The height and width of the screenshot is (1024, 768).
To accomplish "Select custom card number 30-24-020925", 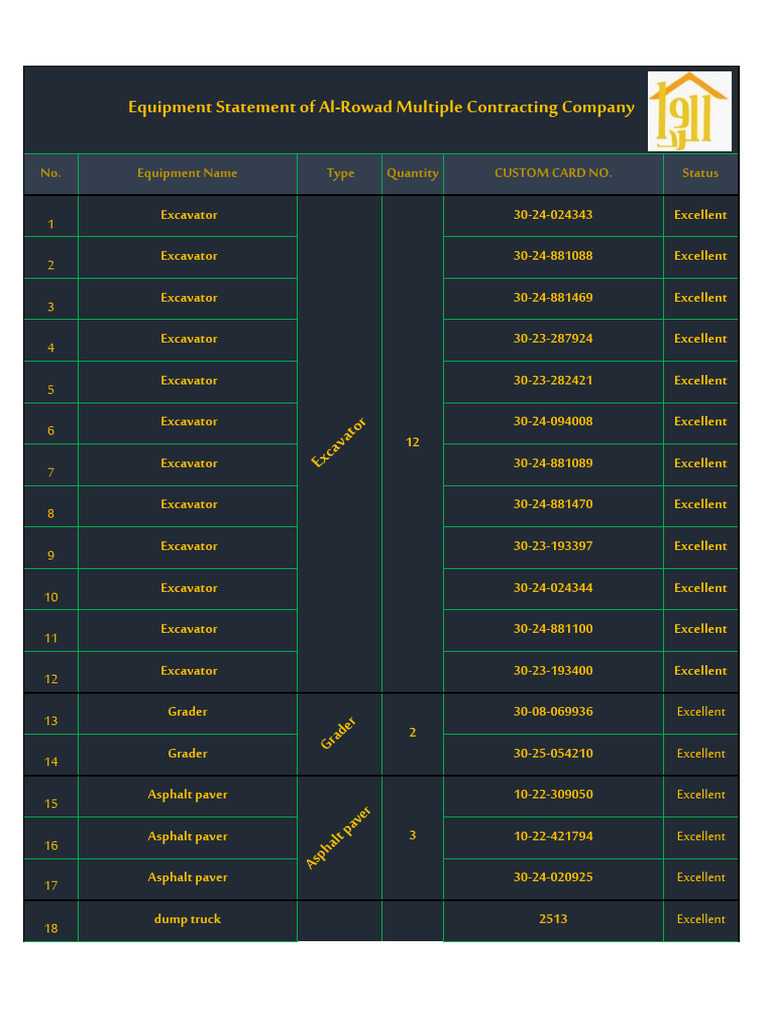I will coord(553,878).
